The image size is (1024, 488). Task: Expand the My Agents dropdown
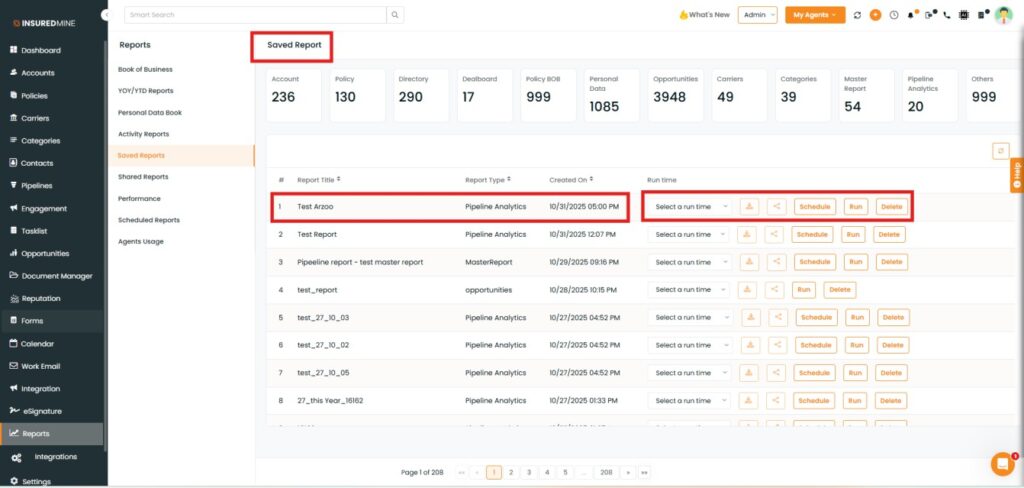tap(814, 15)
